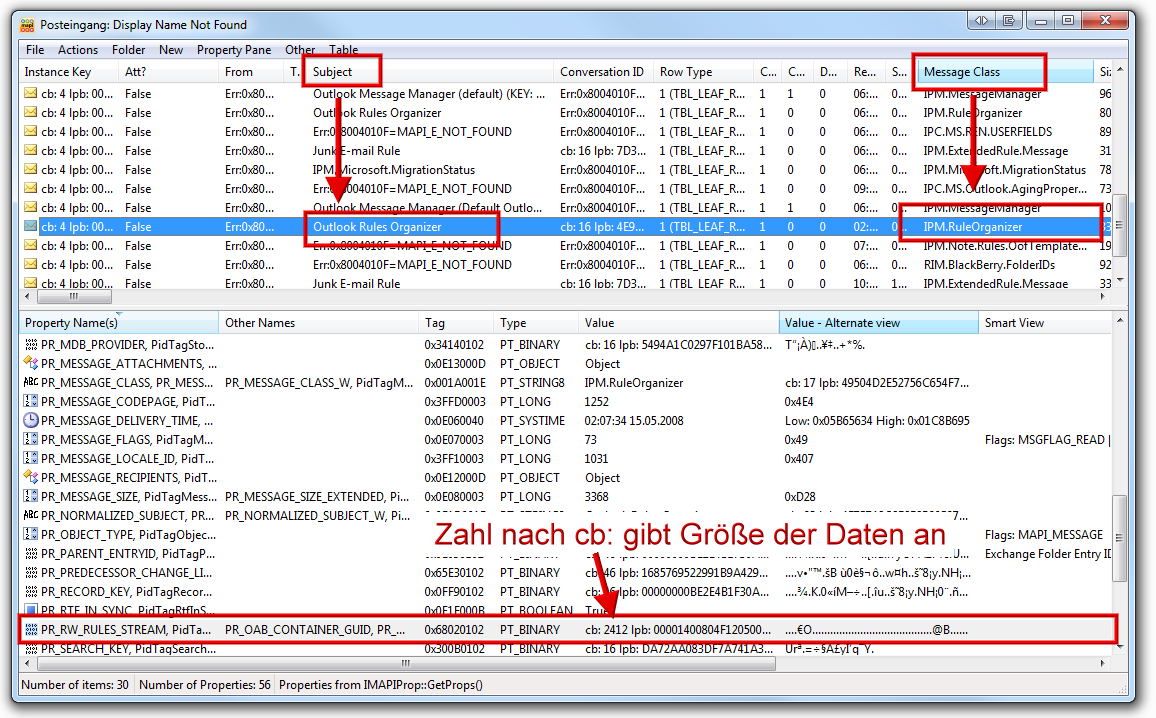Click the clock icon beside PR_MESSAGE_DELIVERY_TIME
1156x718 pixels.
(x=31, y=421)
